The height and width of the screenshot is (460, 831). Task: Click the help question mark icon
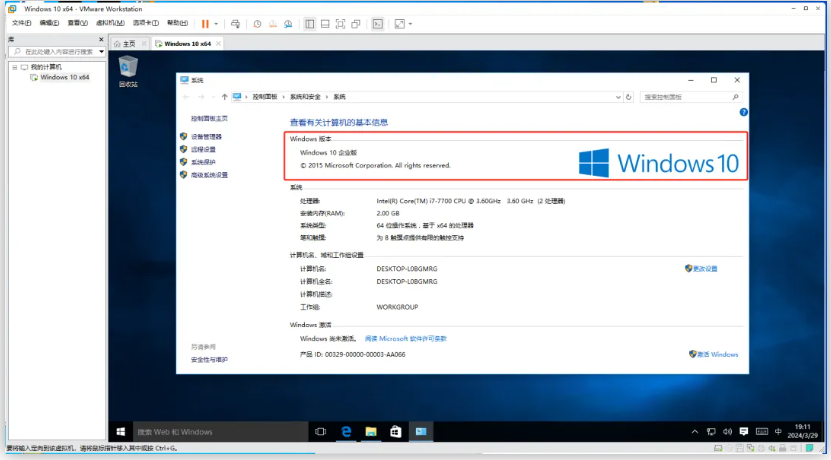point(744,112)
